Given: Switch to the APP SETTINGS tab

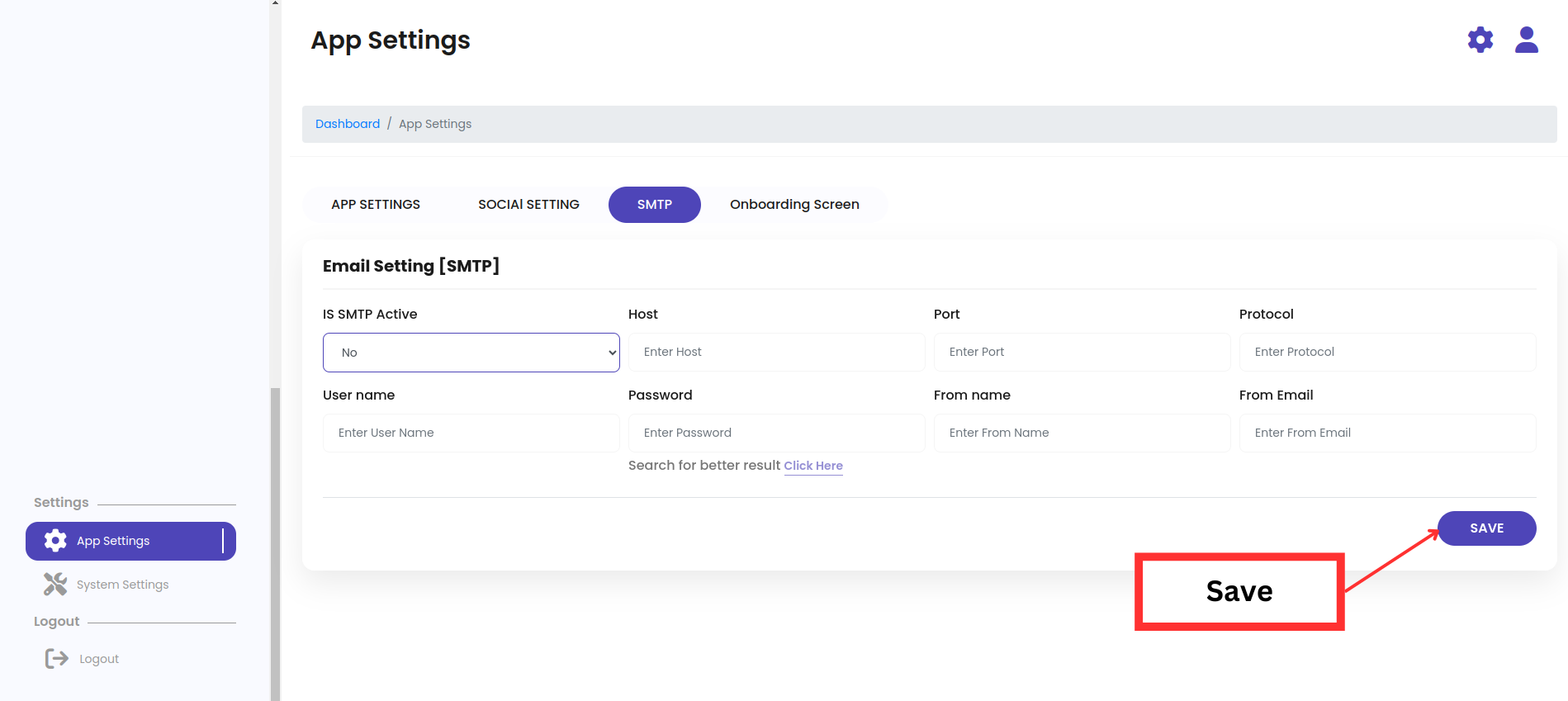Looking at the screenshot, I should tap(376, 205).
